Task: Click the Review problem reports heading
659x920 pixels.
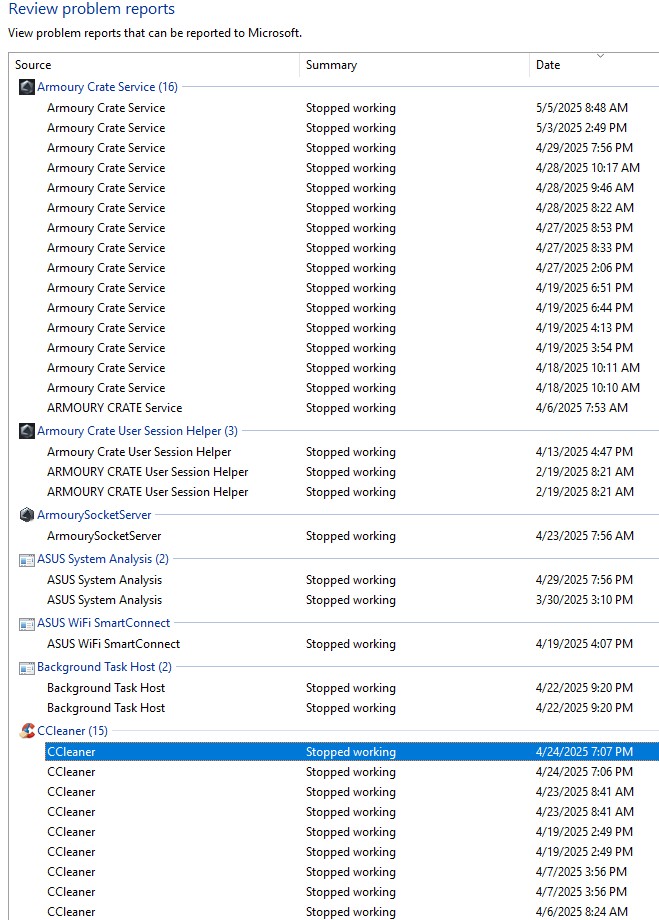Action: [92, 9]
